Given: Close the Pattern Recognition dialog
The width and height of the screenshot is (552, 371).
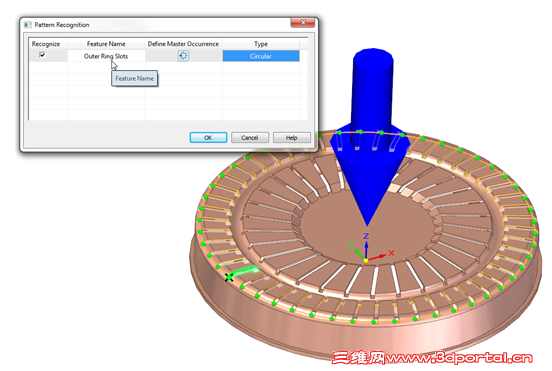Looking at the screenshot, I should pos(303,23).
